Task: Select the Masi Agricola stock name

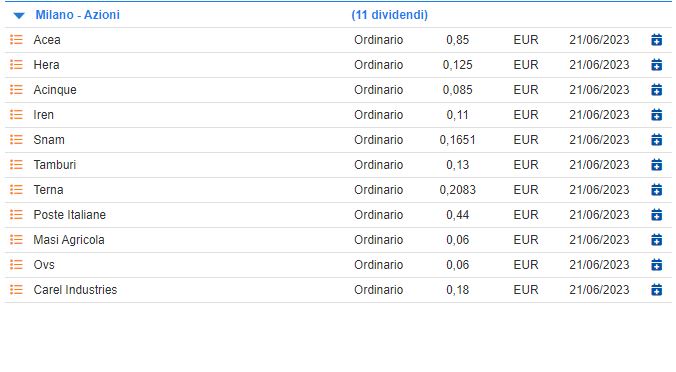Action: (69, 240)
